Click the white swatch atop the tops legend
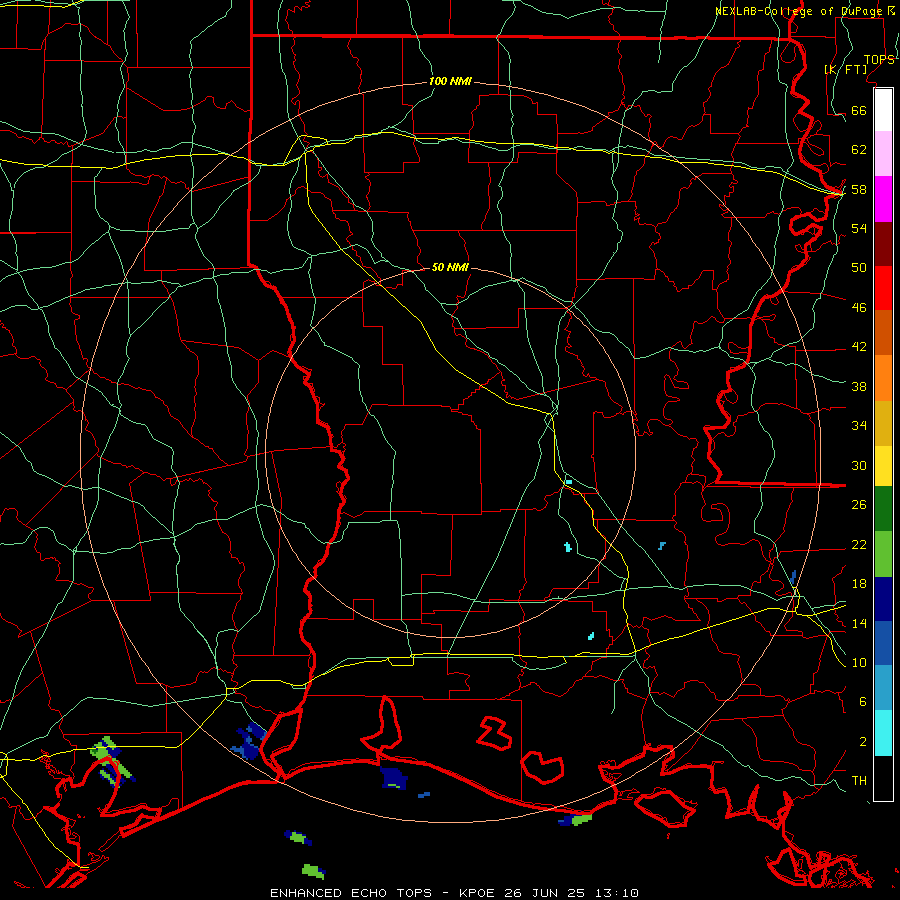The height and width of the screenshot is (900, 900). tap(883, 110)
